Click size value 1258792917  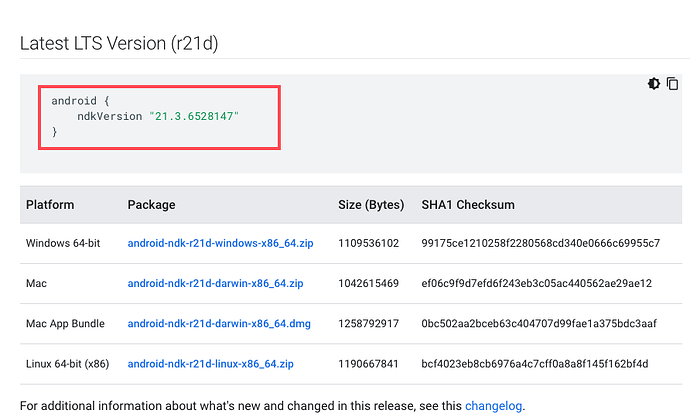coord(368,324)
